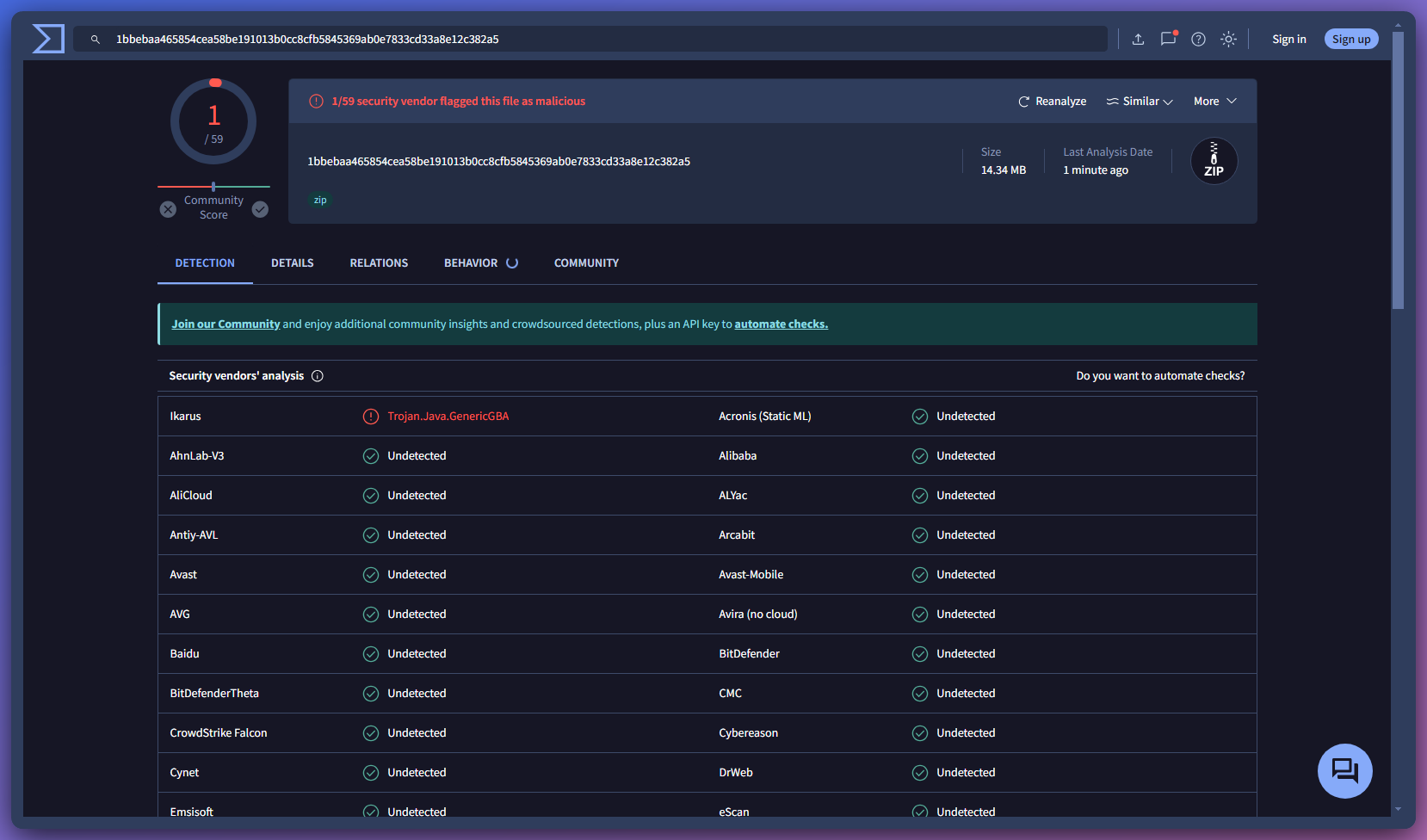This screenshot has width=1427, height=840.
Task: Click the check icon for Avast
Action: click(x=371, y=575)
